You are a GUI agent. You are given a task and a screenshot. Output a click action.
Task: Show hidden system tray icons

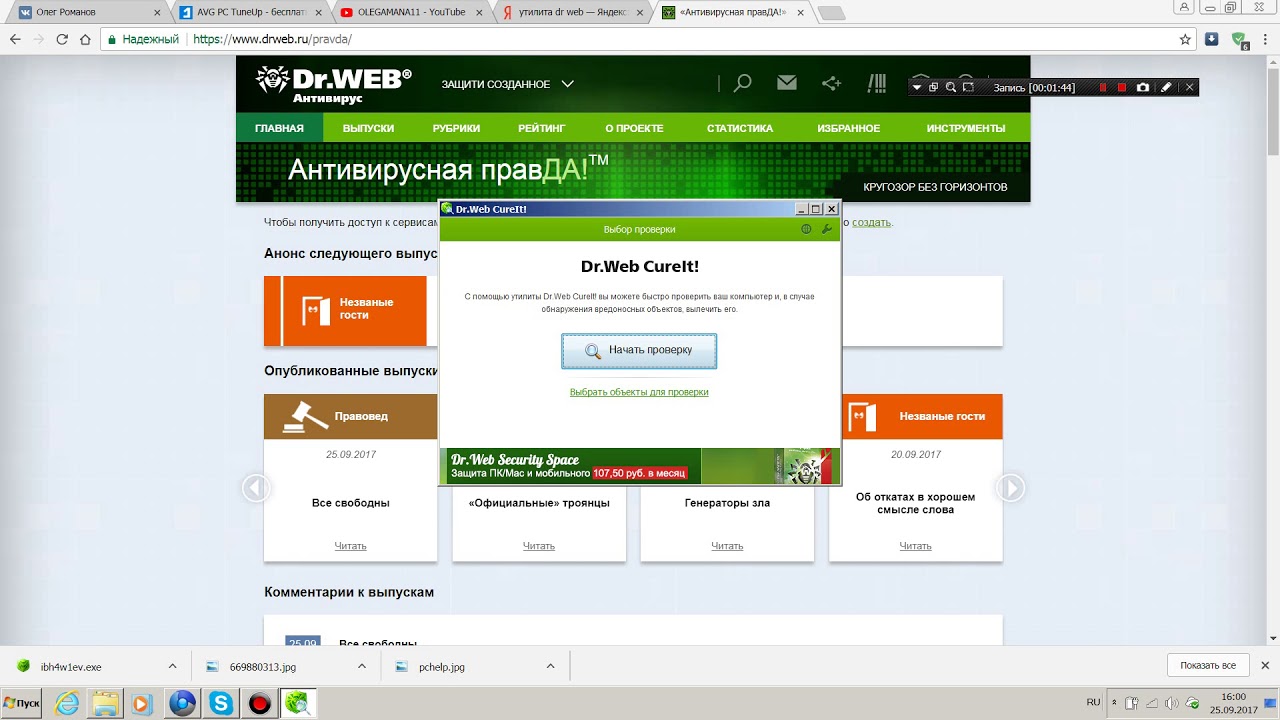coord(1113,703)
